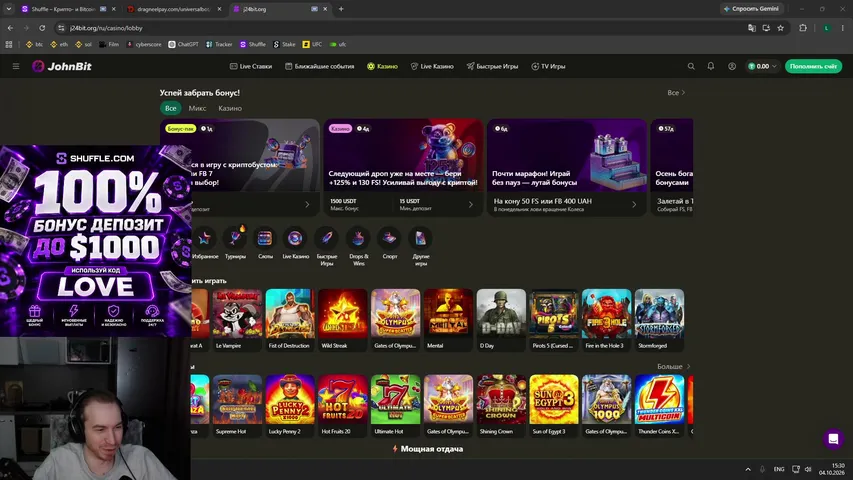This screenshot has height=480, width=853.
Task: Open the notifications bell
Action: coord(710,66)
